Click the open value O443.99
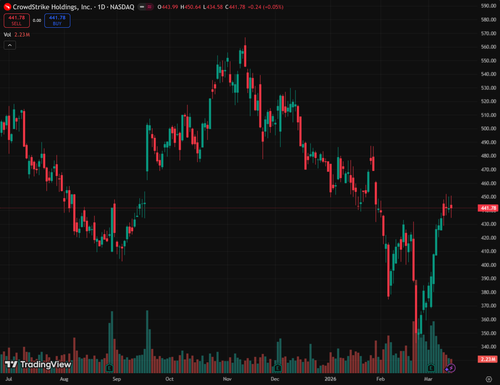This screenshot has height=385, width=500. point(168,7)
